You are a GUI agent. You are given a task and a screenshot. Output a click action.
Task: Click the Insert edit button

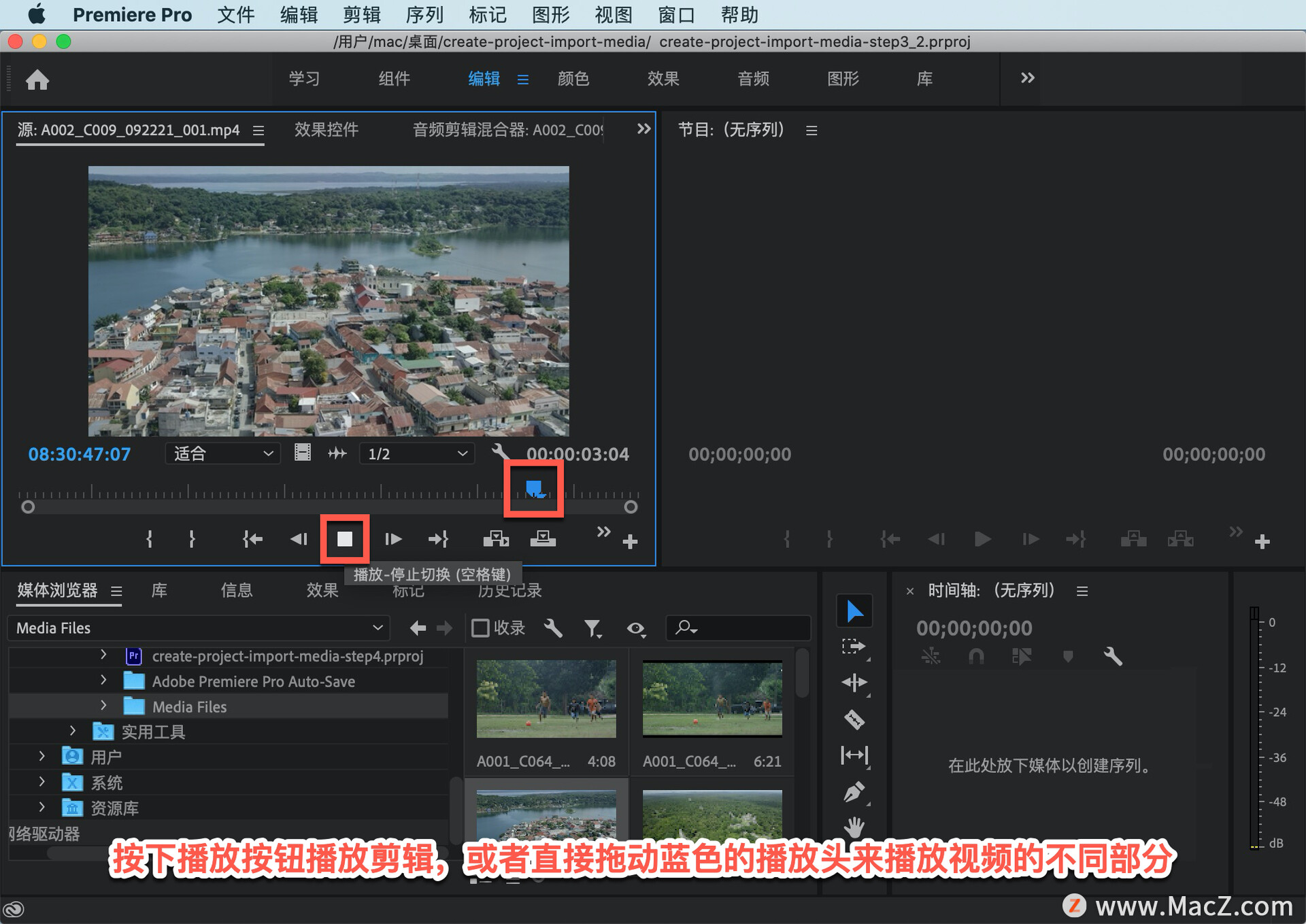(496, 539)
